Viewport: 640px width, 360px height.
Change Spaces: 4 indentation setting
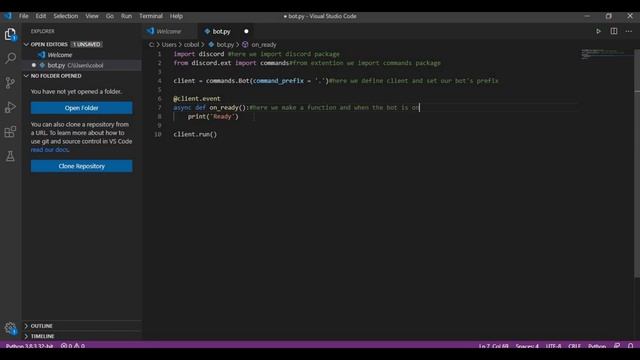click(527, 346)
